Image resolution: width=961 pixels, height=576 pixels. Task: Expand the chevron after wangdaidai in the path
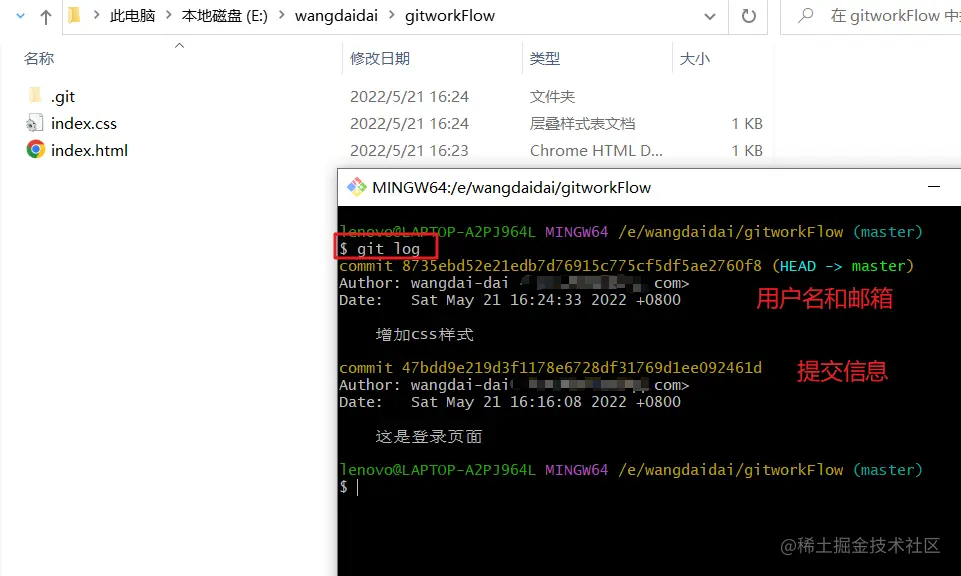tap(392, 15)
